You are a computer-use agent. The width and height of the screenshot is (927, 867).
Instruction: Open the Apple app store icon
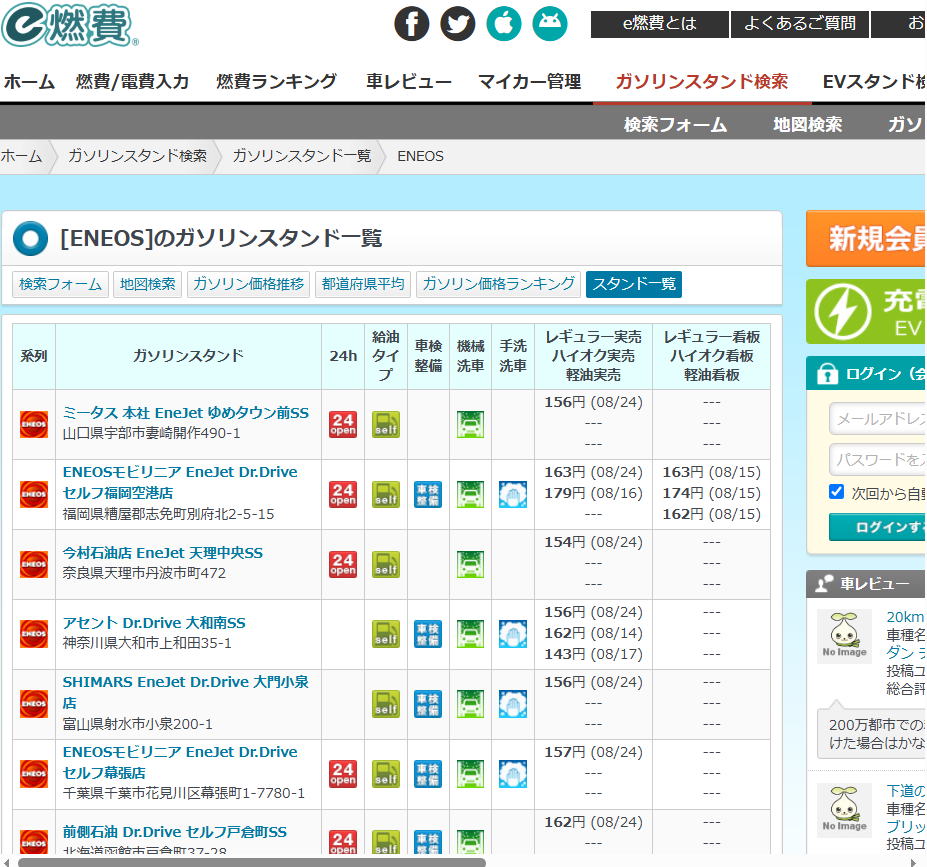504,24
